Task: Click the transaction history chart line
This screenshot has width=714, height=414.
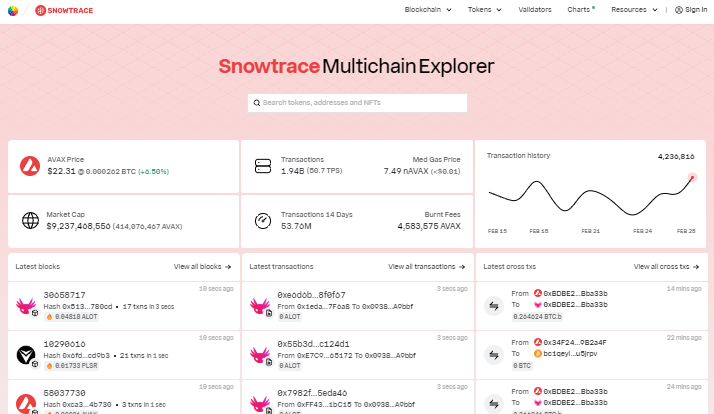Action: 590,197
